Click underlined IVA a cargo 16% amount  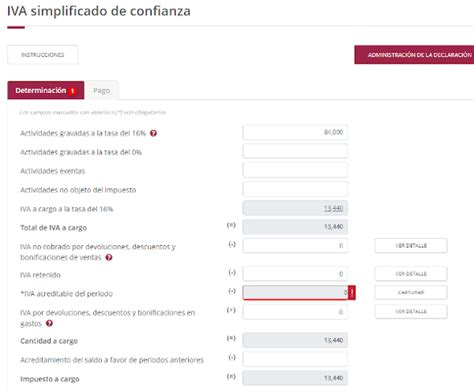tap(333, 208)
